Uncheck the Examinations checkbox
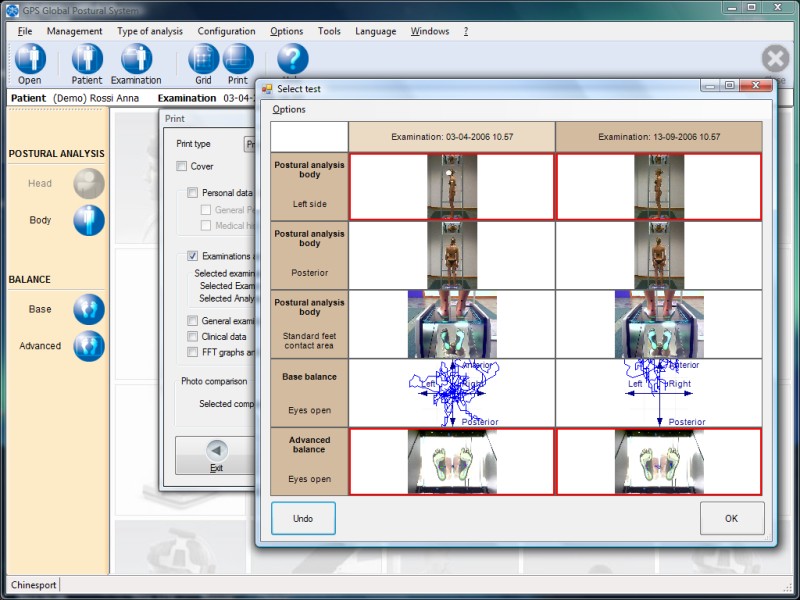Viewport: 800px width, 600px height. click(192, 256)
